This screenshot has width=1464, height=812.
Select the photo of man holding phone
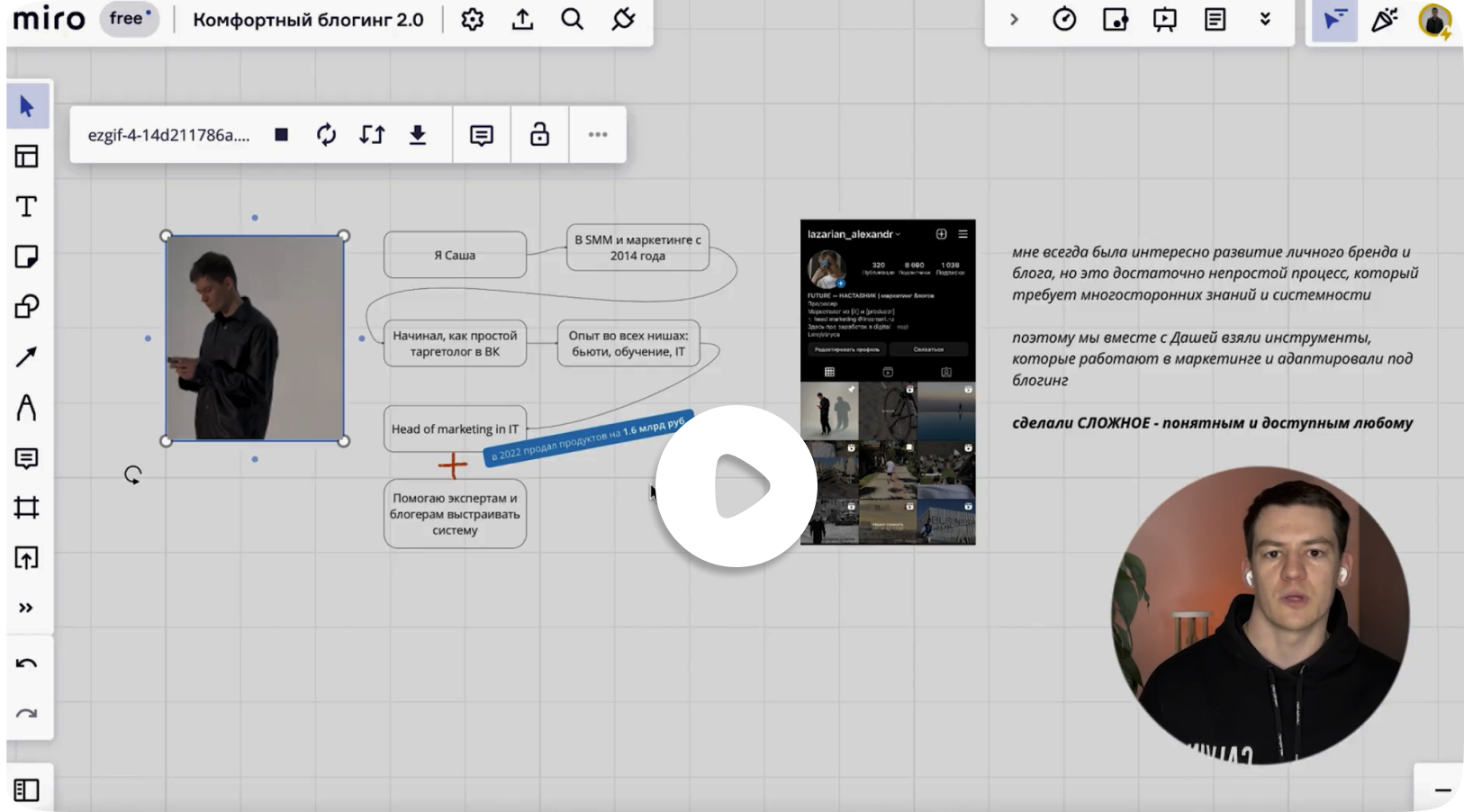pos(255,338)
